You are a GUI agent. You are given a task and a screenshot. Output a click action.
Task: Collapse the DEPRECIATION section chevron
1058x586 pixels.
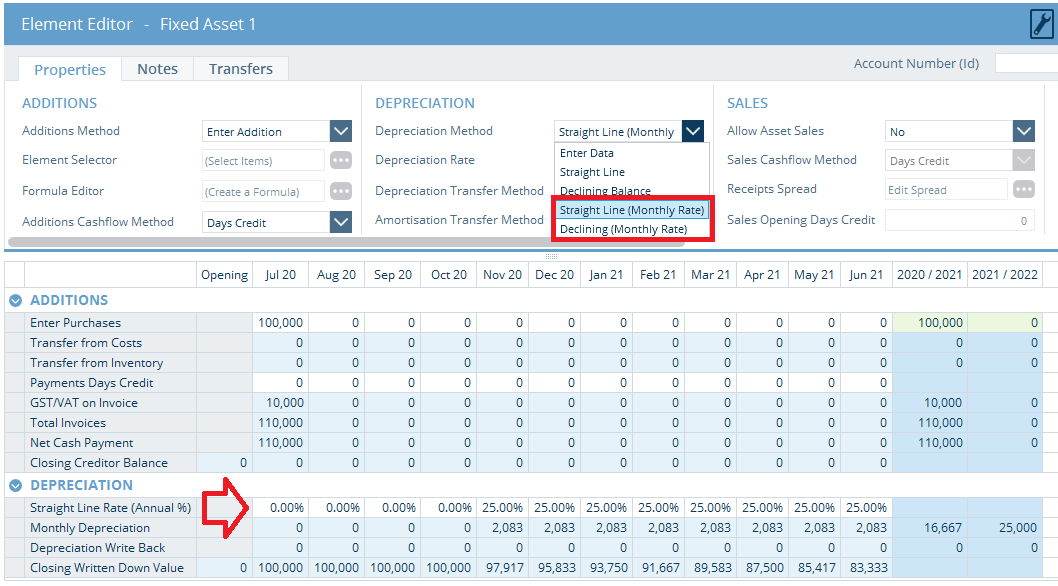tap(15, 486)
